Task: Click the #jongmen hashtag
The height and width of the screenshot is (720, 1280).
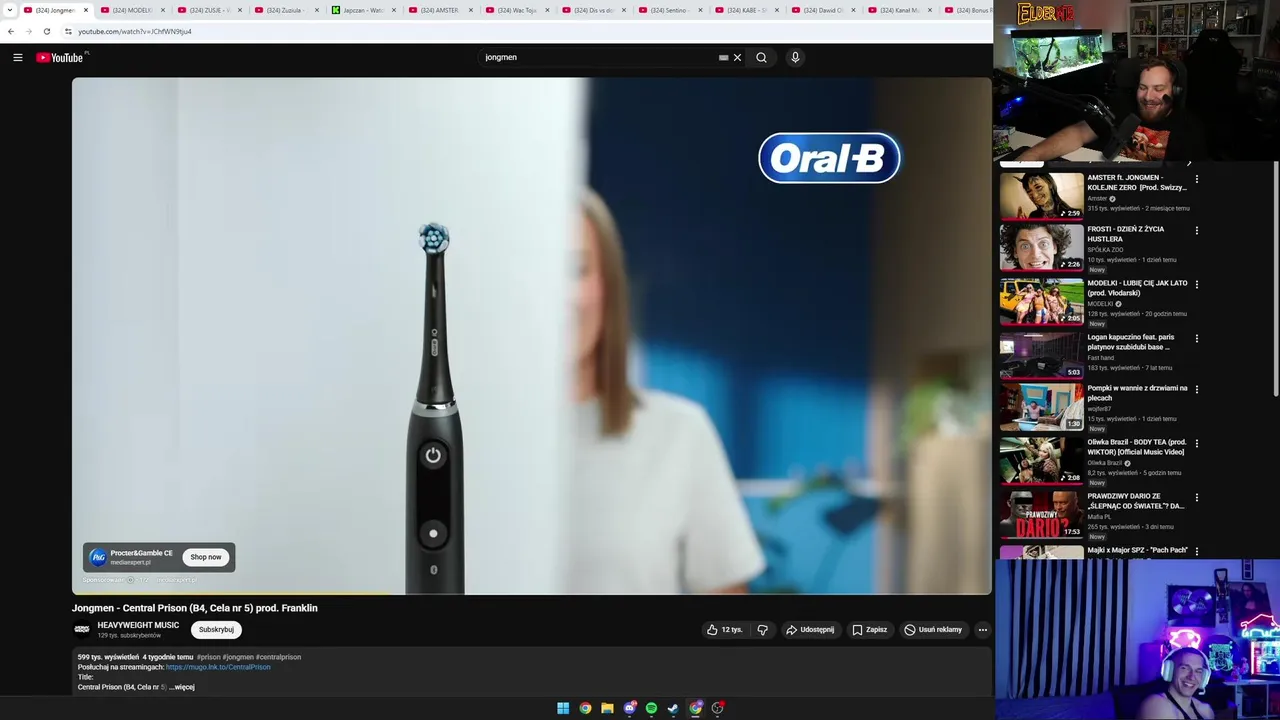Action: pos(238,657)
